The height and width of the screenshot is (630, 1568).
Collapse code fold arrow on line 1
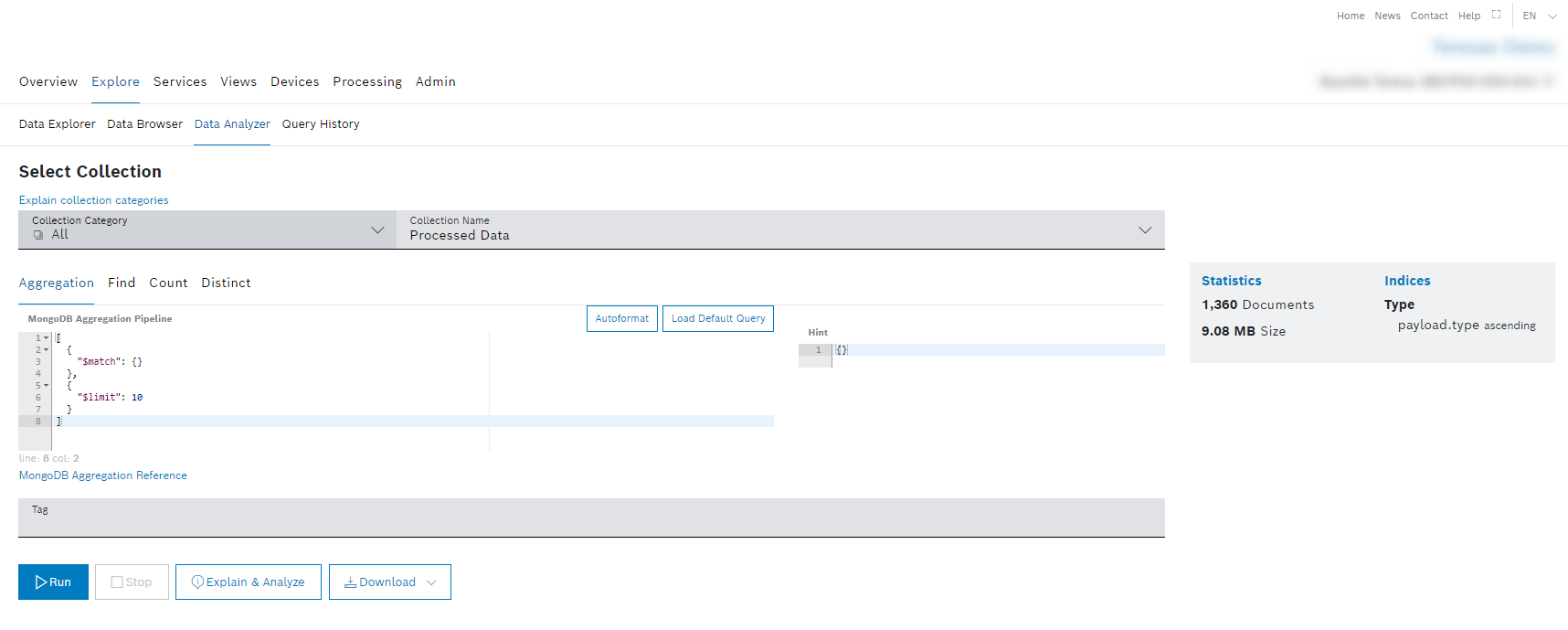[47, 338]
